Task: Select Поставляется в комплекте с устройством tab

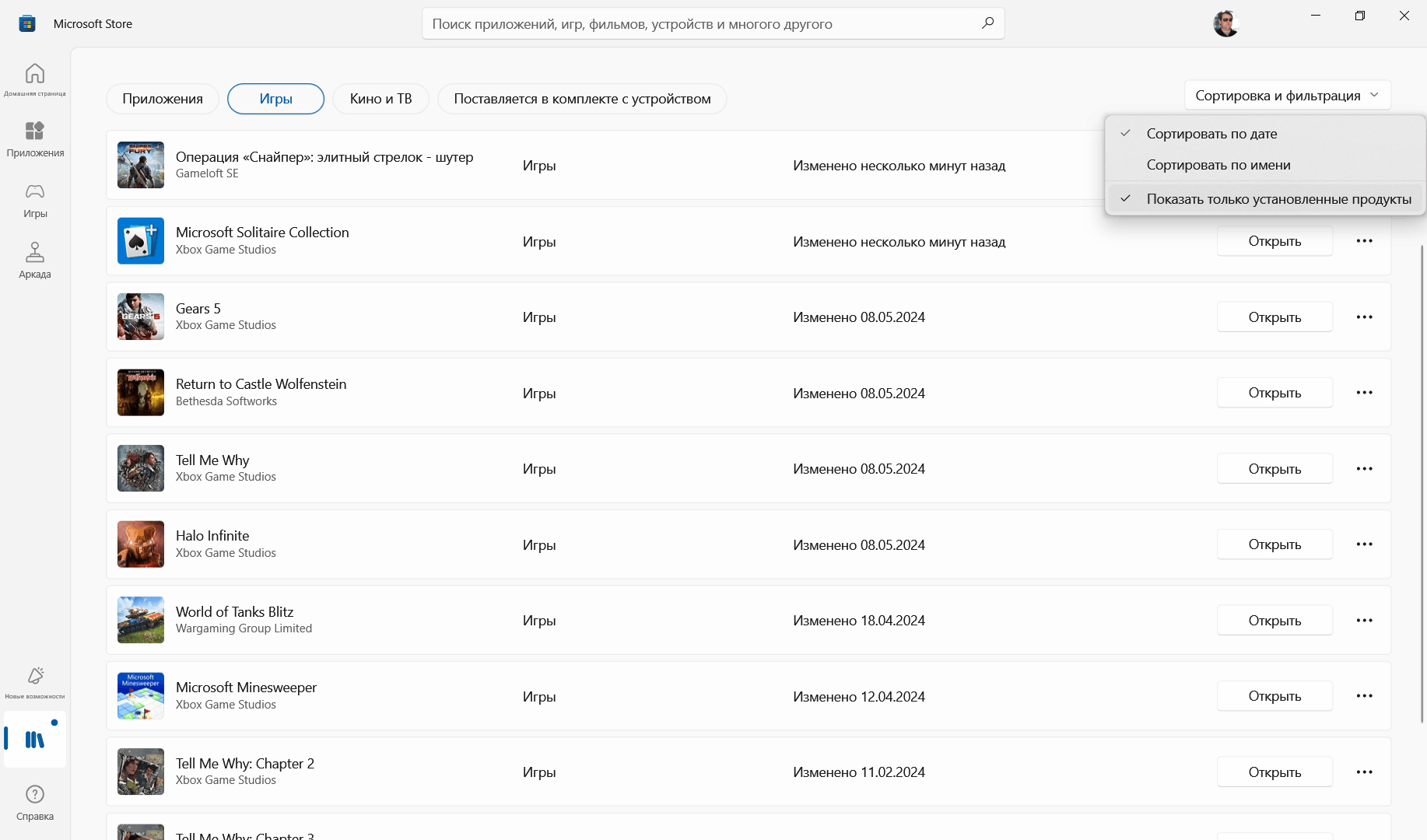Action: coord(582,99)
